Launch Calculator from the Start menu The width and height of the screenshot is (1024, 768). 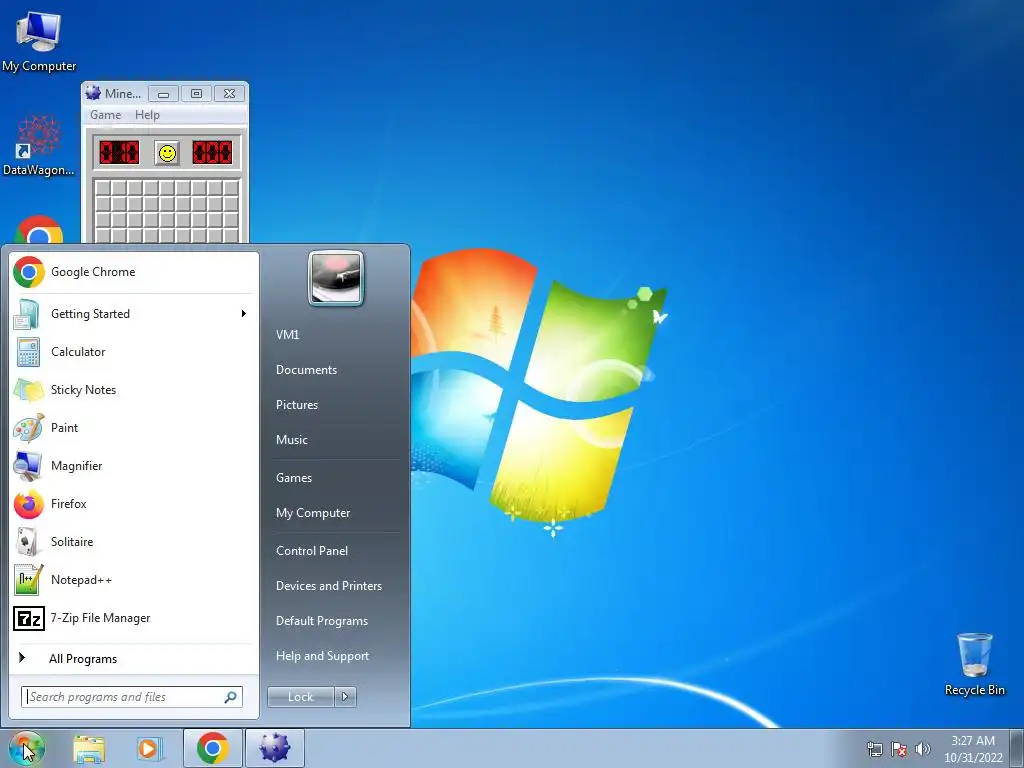[134, 352]
